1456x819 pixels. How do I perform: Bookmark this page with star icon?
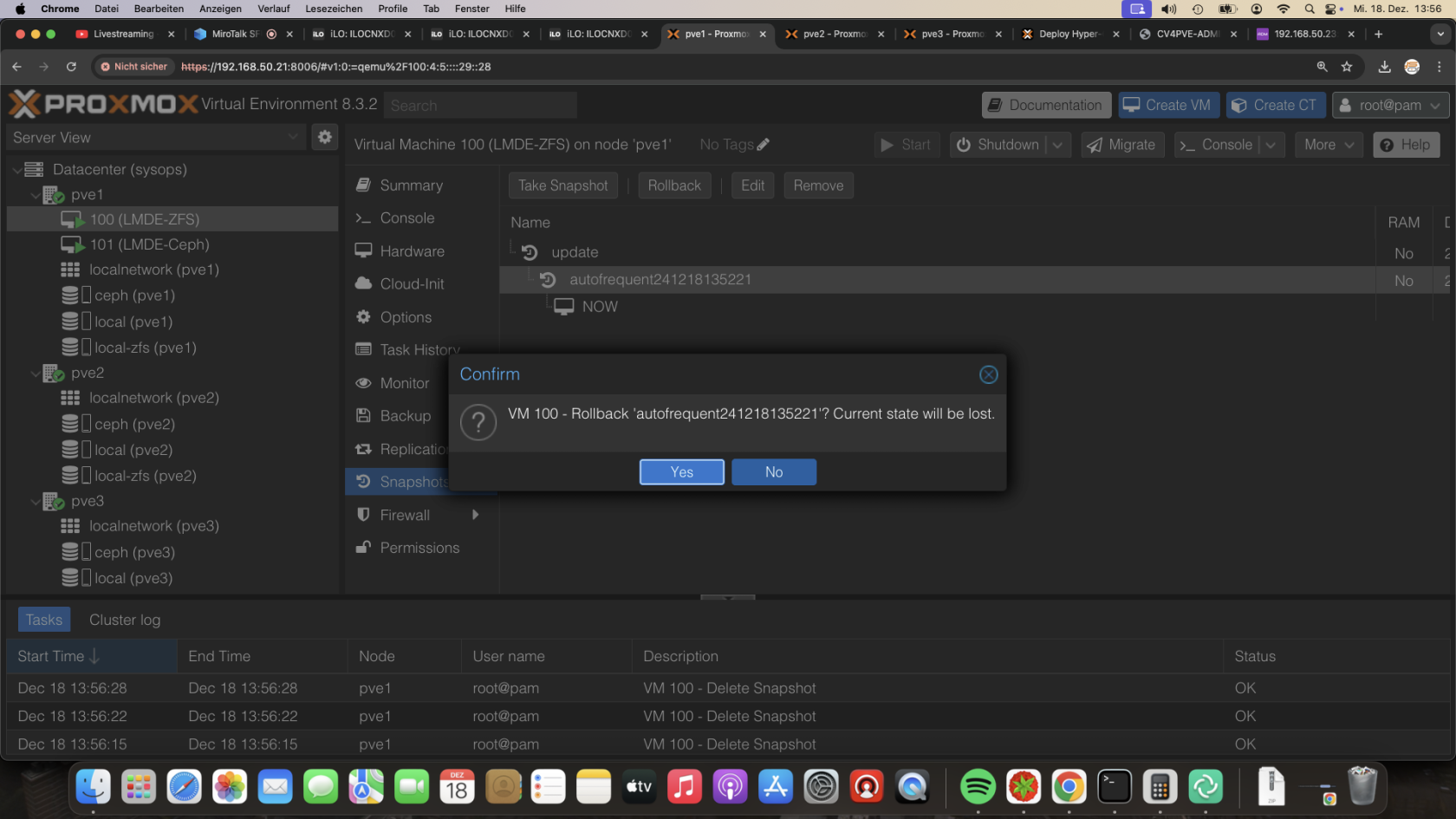point(1346,67)
